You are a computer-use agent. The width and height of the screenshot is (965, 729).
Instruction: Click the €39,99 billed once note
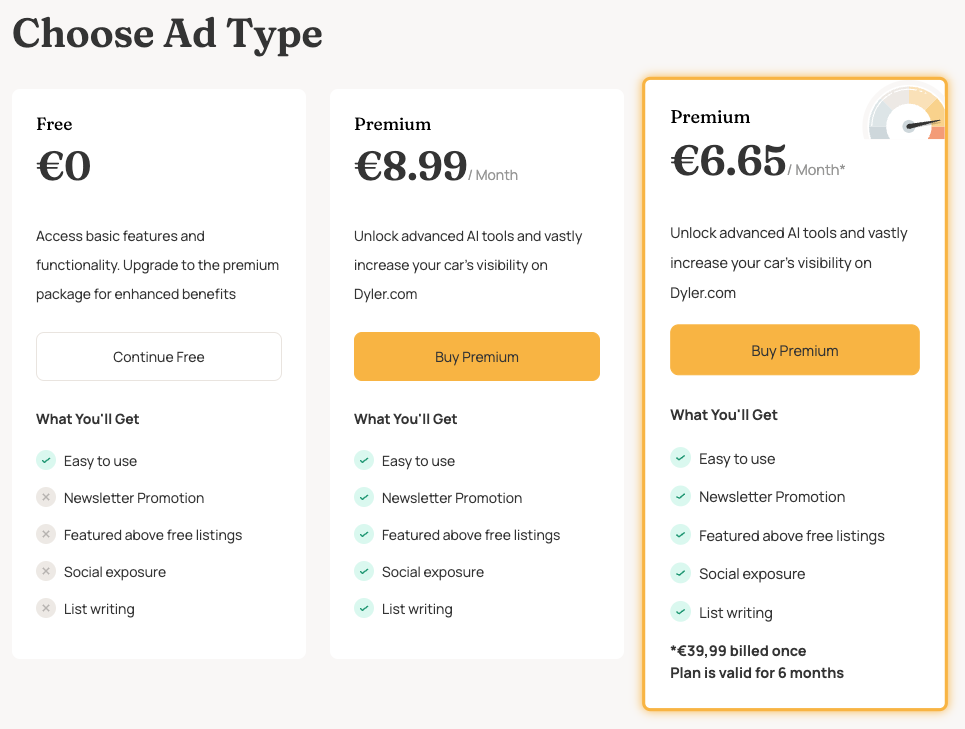coord(738,651)
